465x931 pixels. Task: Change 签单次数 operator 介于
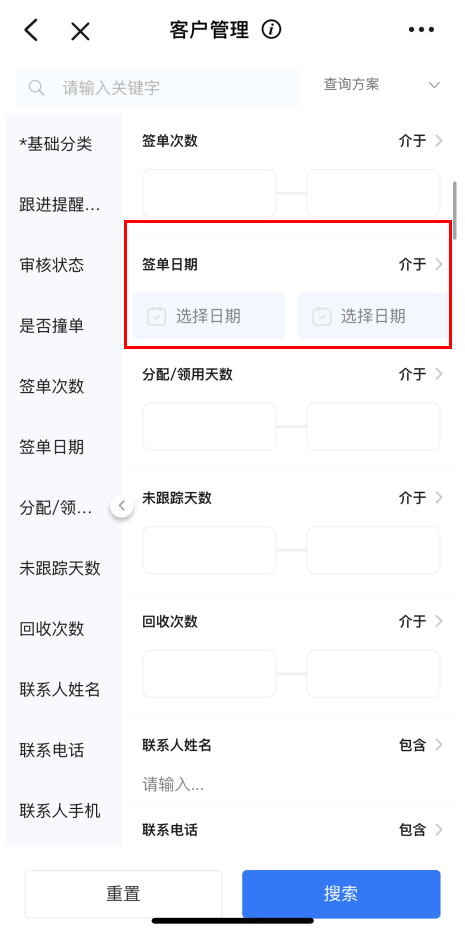420,141
